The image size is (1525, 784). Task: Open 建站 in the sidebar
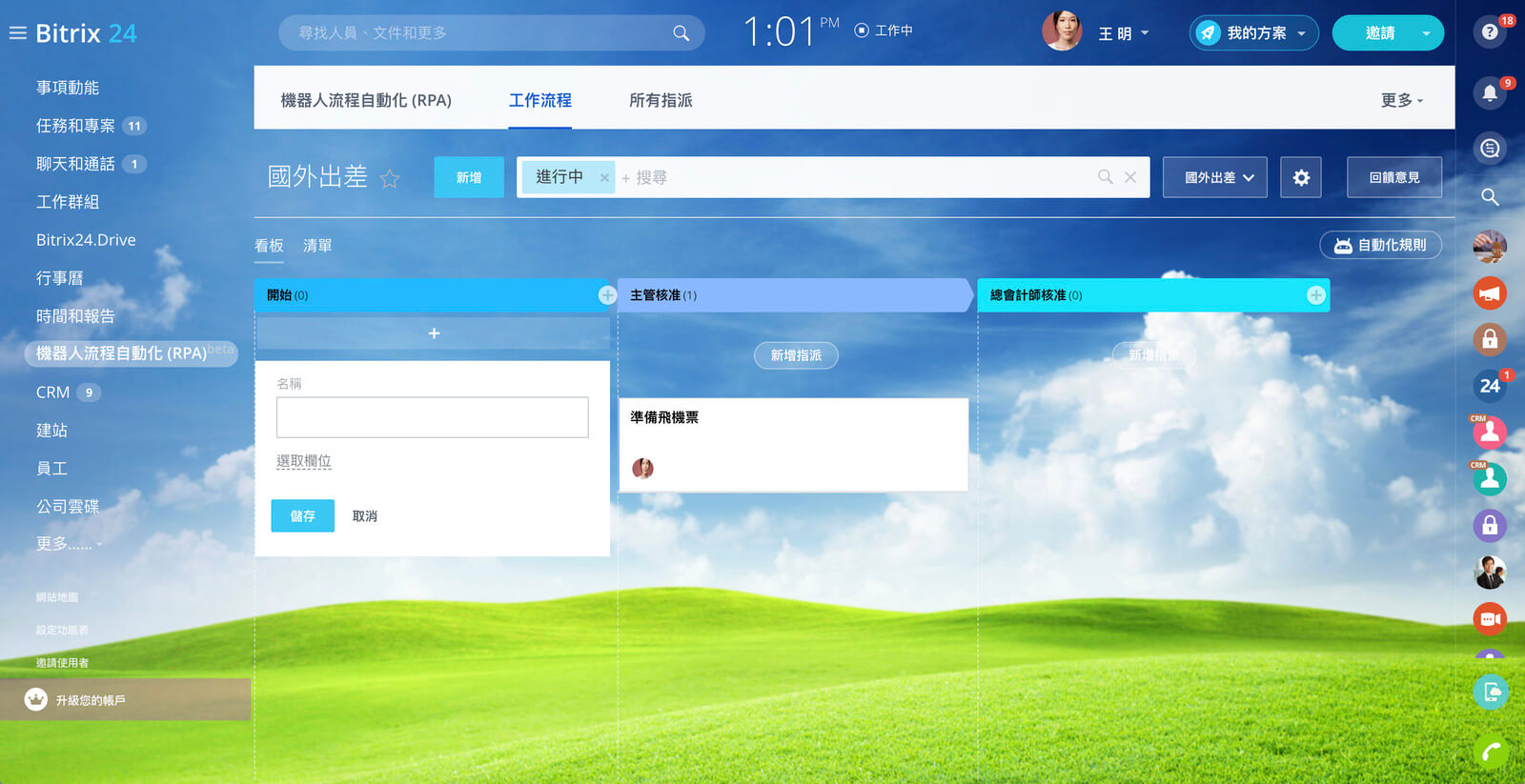pyautogui.click(x=51, y=431)
